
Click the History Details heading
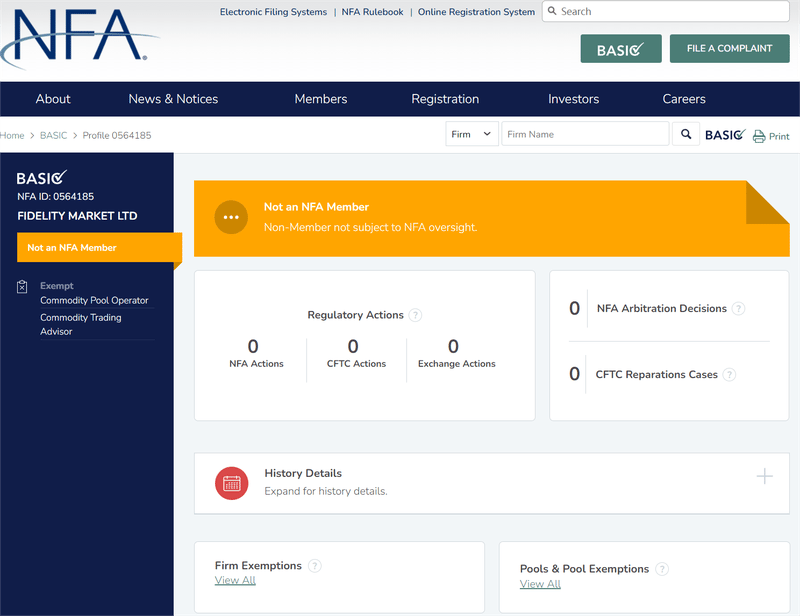[x=303, y=473]
